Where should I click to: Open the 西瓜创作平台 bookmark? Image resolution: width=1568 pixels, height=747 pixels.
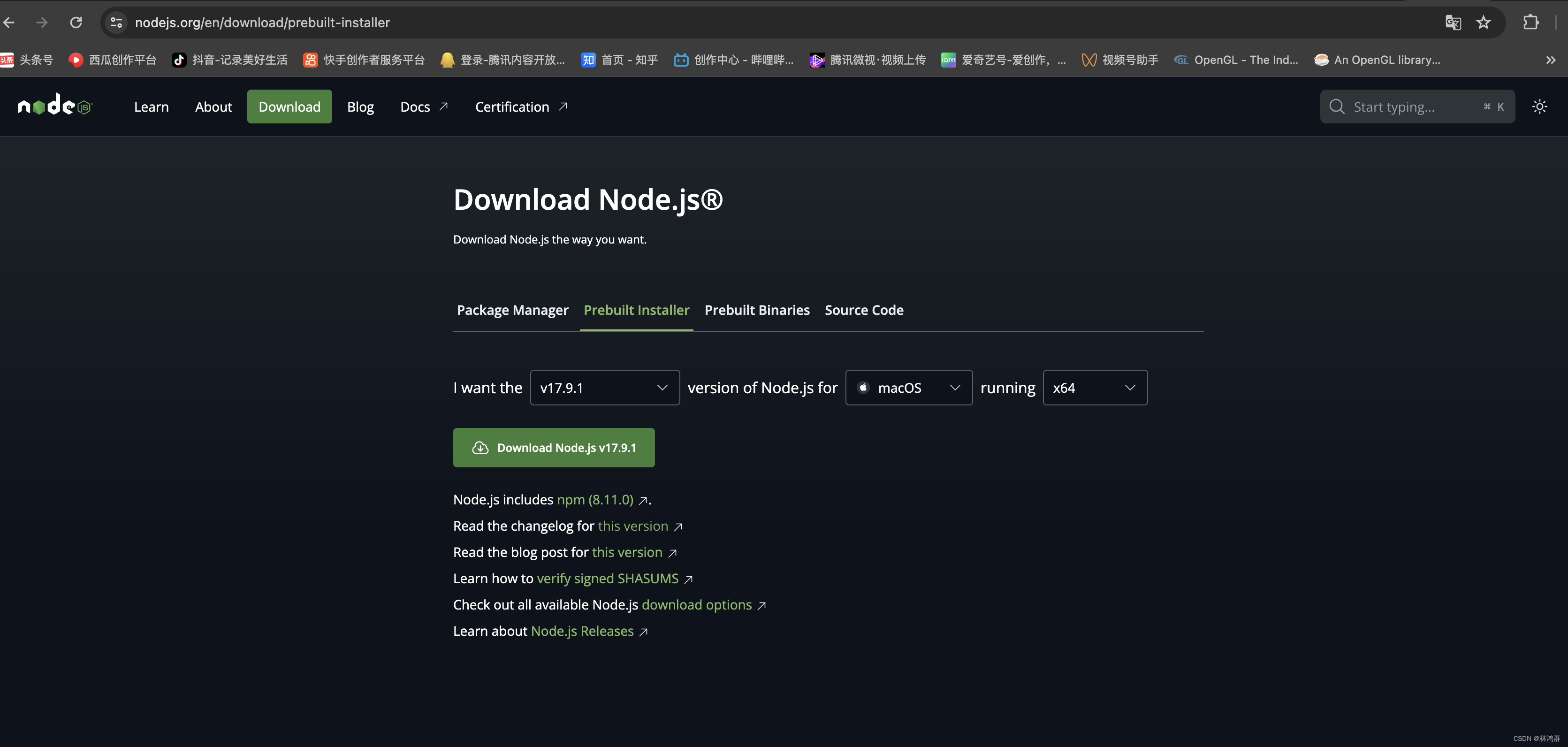113,60
